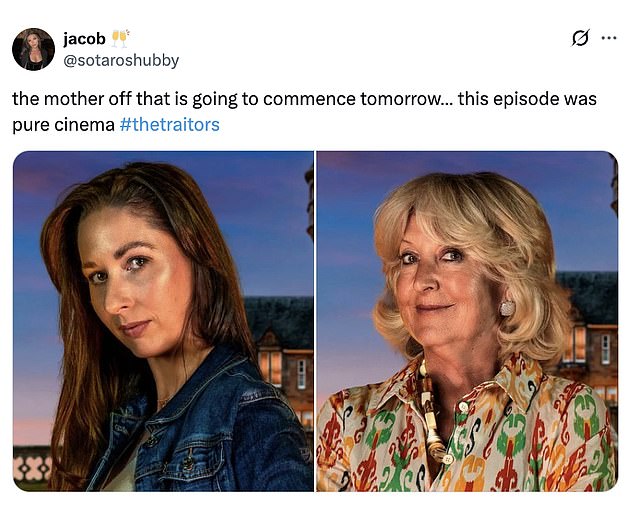Open right photo of woman in patterned shirt
Image resolution: width=634 pixels, height=506 pixels.
(467, 321)
